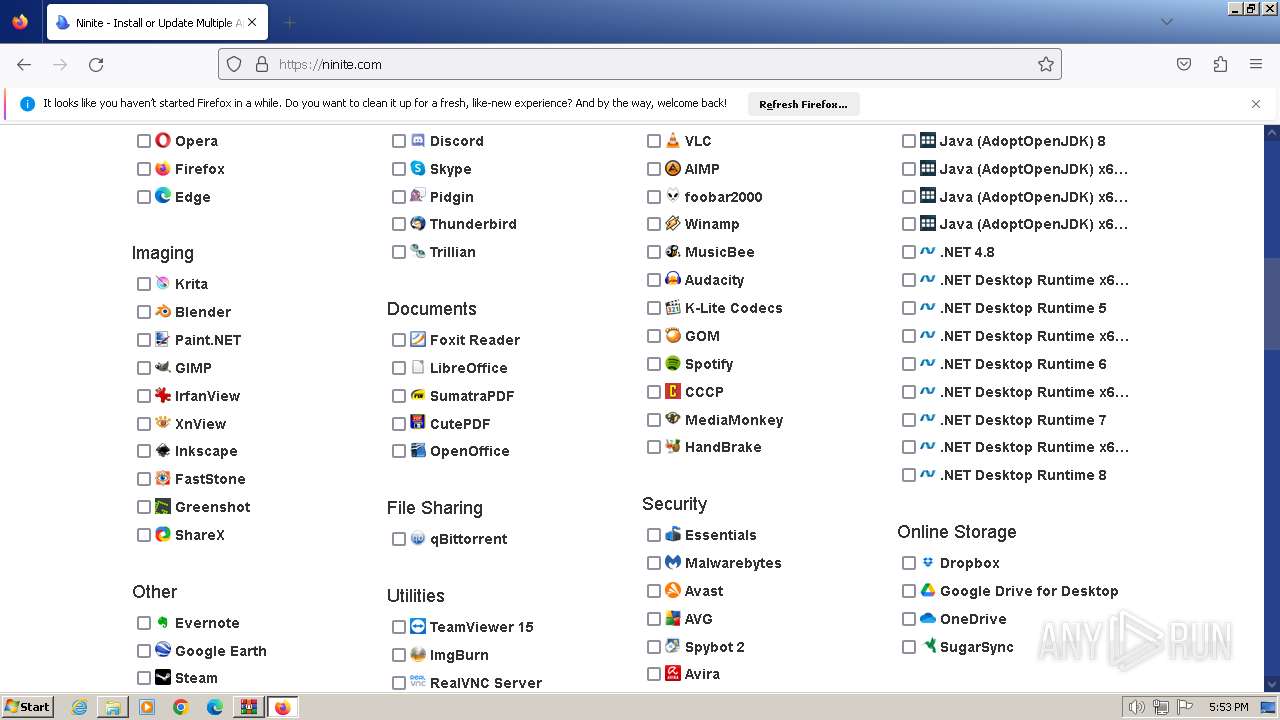The image size is (1280, 720).
Task: Reload the page using the refresh icon
Action: 96,64
